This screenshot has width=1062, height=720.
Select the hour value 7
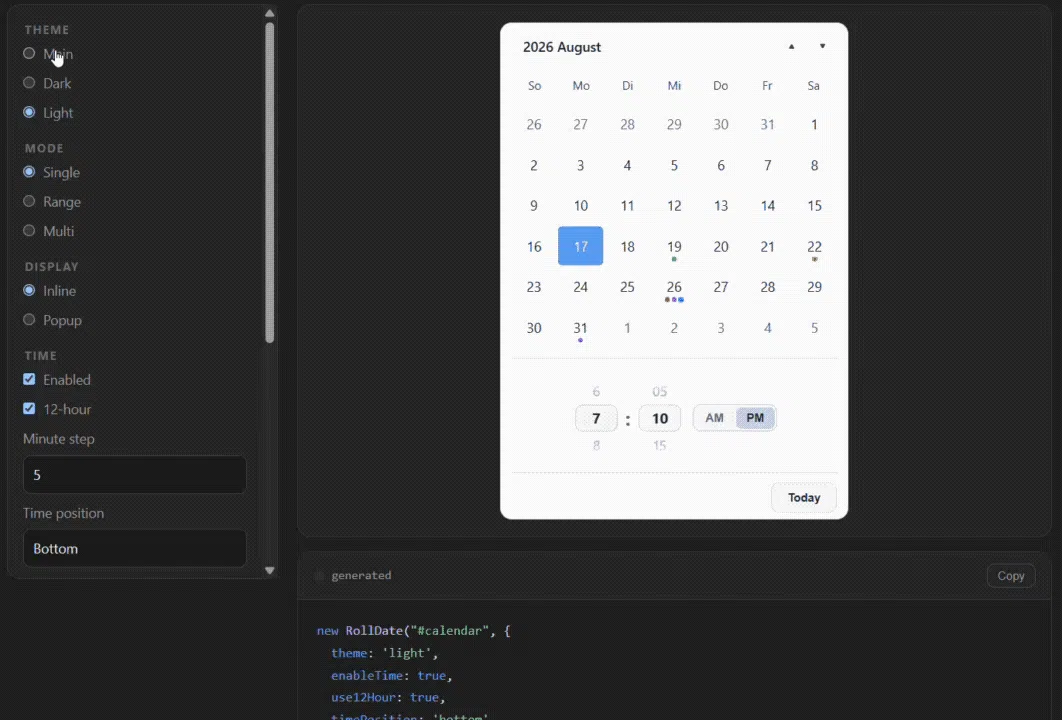(x=596, y=419)
